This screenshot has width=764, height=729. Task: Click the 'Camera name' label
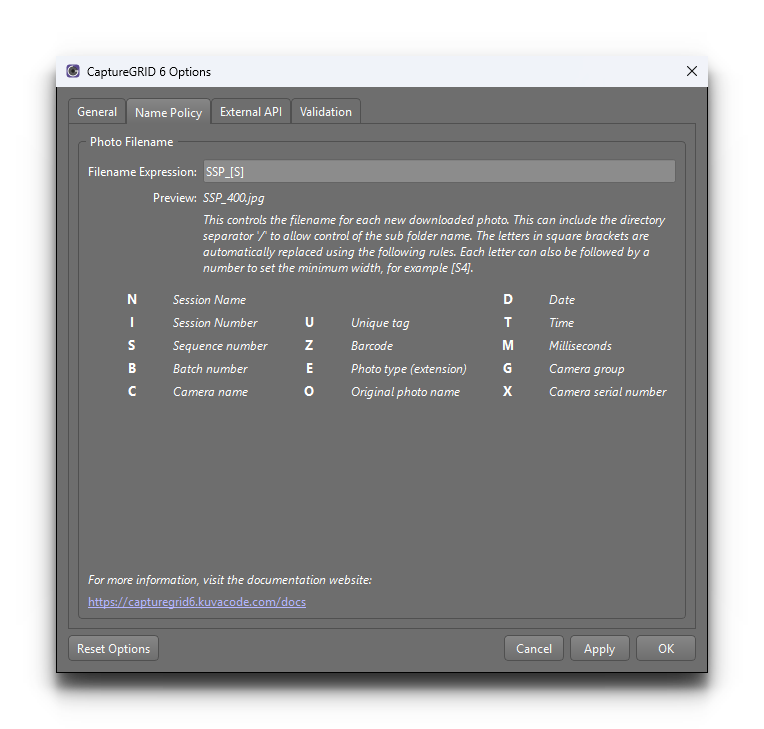click(210, 392)
